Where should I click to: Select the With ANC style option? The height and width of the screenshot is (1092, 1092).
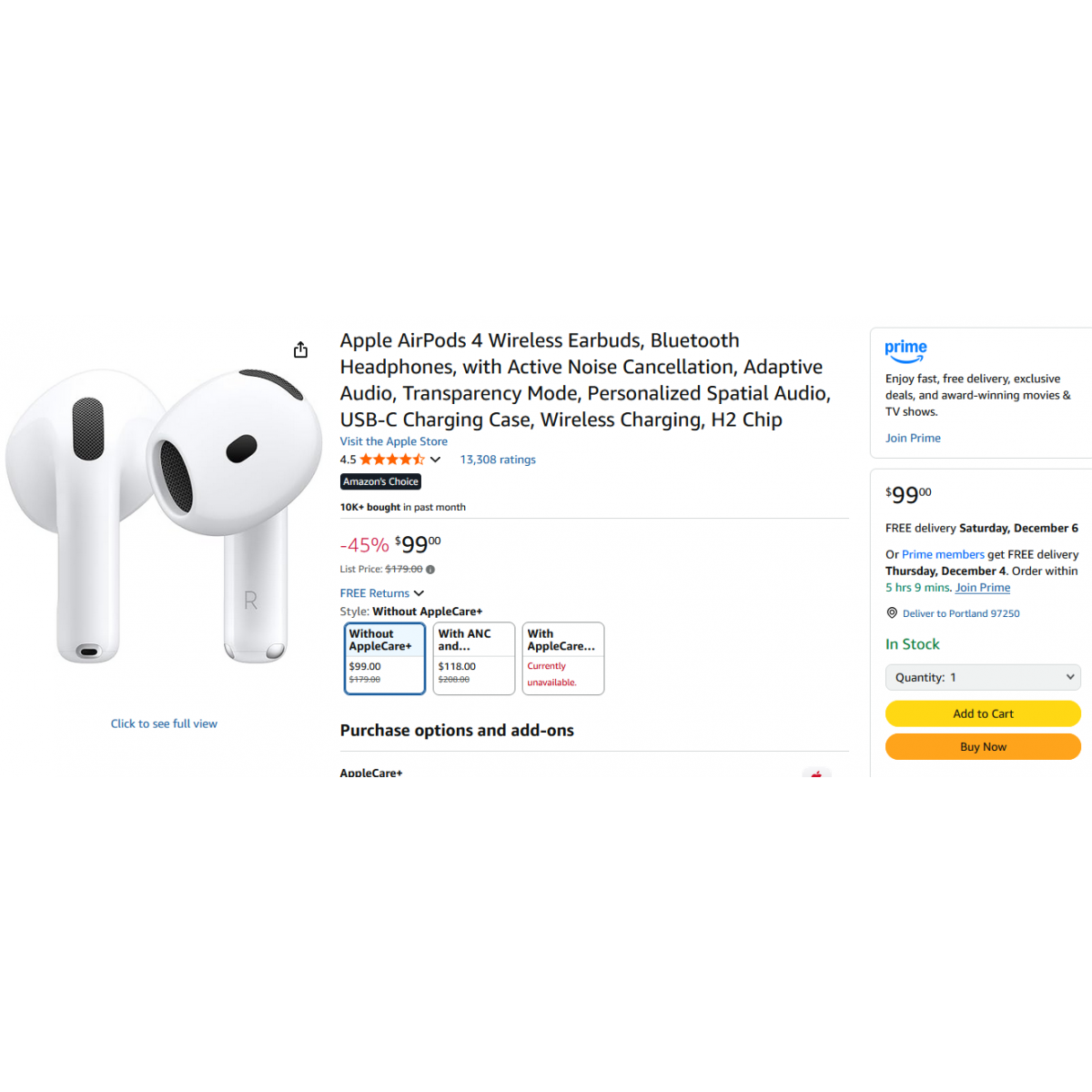(x=474, y=658)
